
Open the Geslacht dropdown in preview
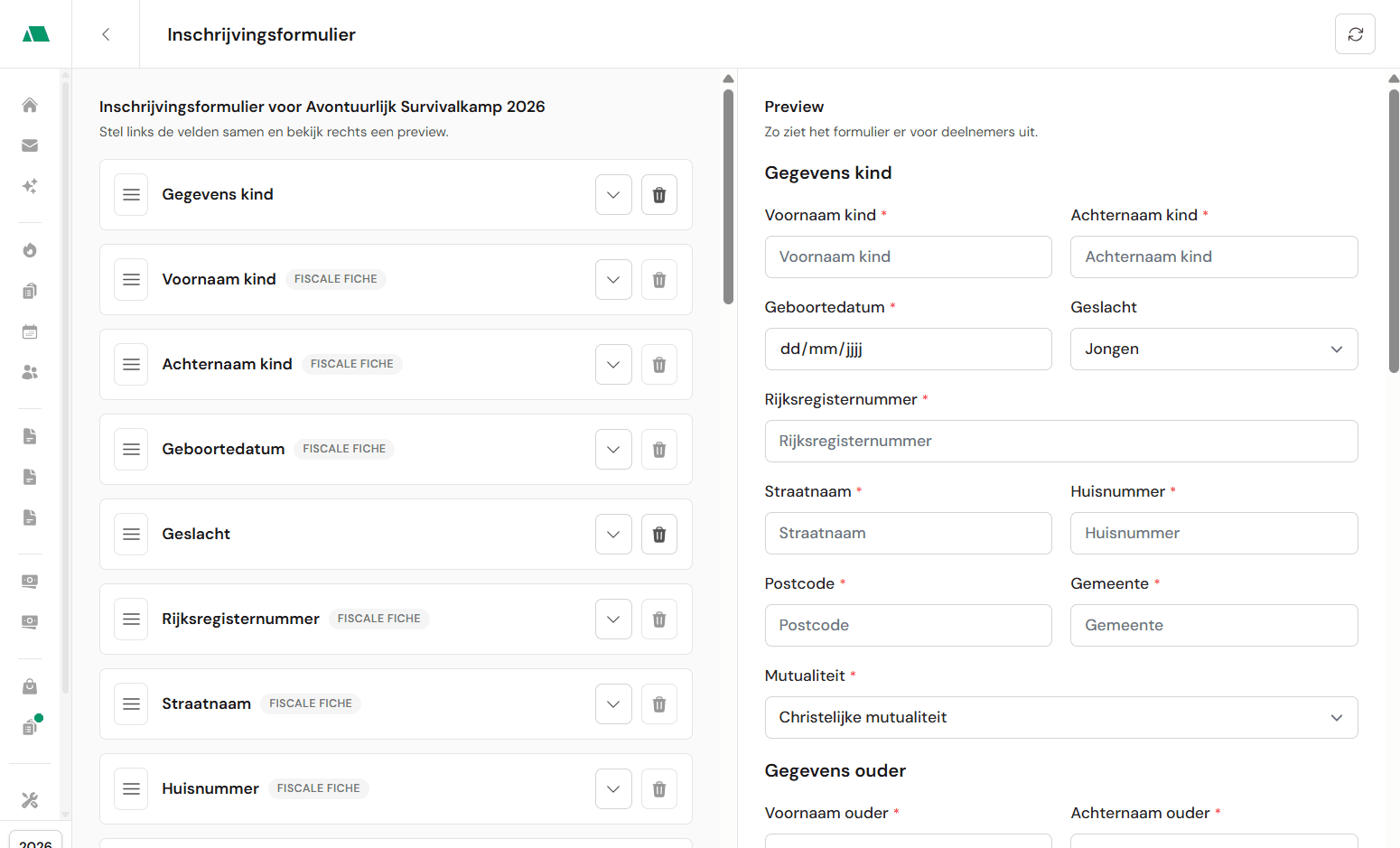click(1214, 349)
